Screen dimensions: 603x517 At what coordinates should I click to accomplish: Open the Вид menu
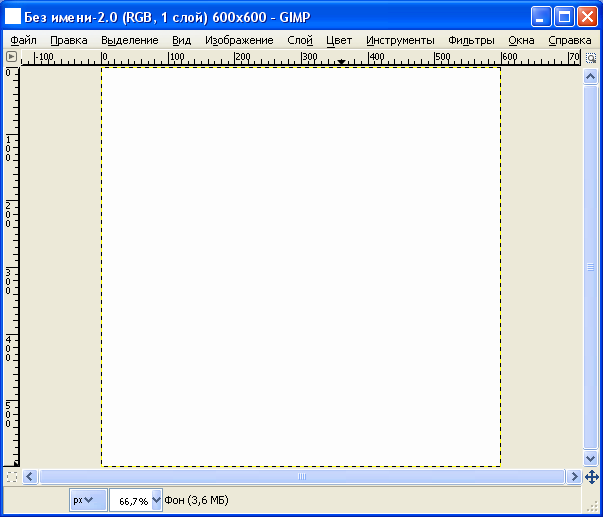pyautogui.click(x=182, y=40)
